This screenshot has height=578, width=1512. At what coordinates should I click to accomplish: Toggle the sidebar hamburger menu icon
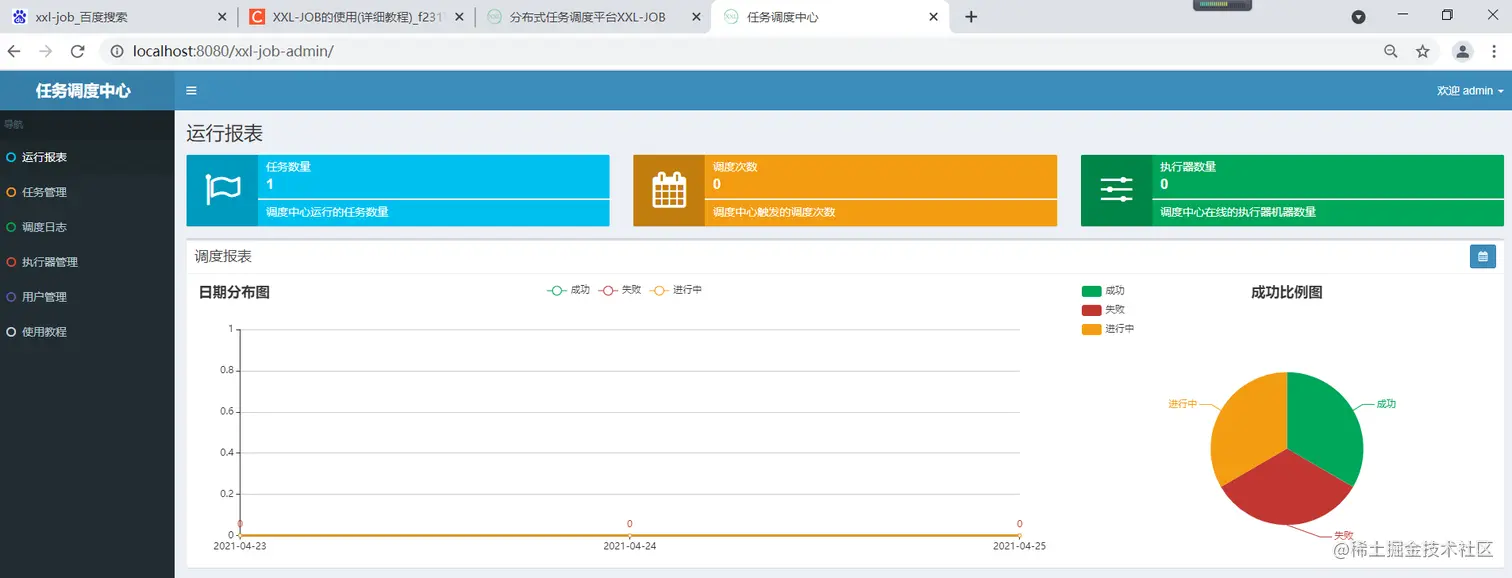(191, 91)
